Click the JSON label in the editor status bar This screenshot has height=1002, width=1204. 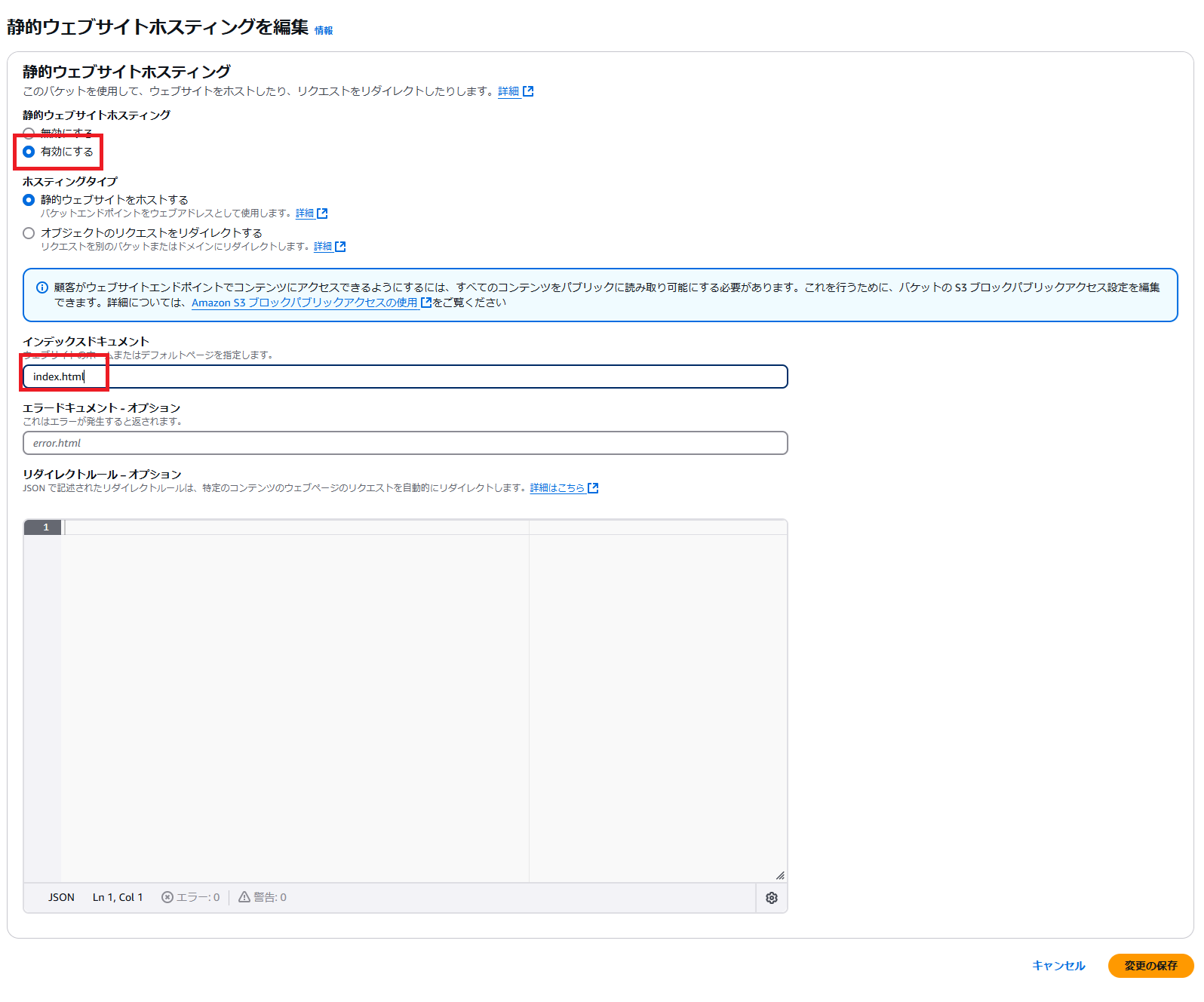click(61, 897)
